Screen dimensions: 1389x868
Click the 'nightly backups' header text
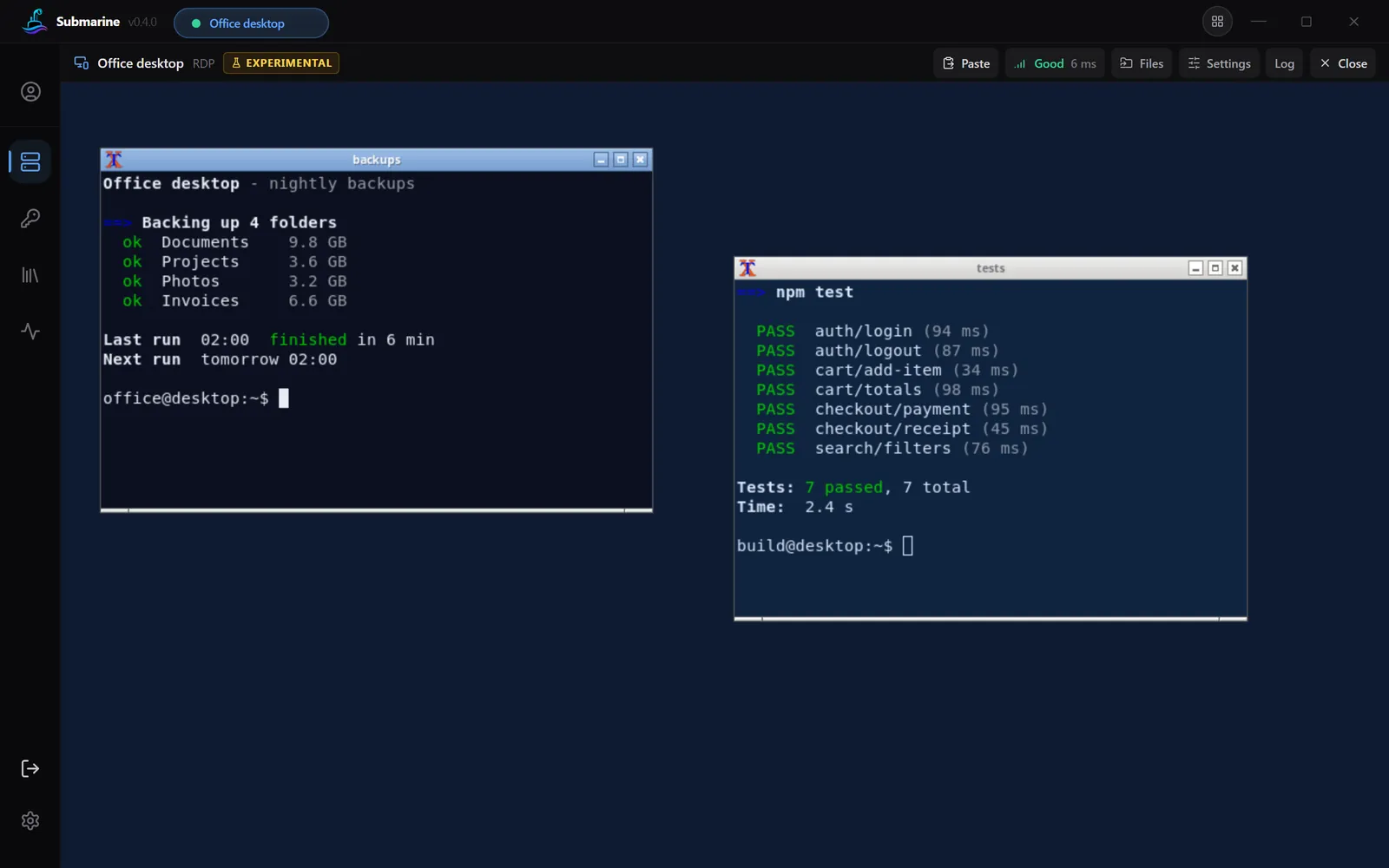tap(341, 183)
